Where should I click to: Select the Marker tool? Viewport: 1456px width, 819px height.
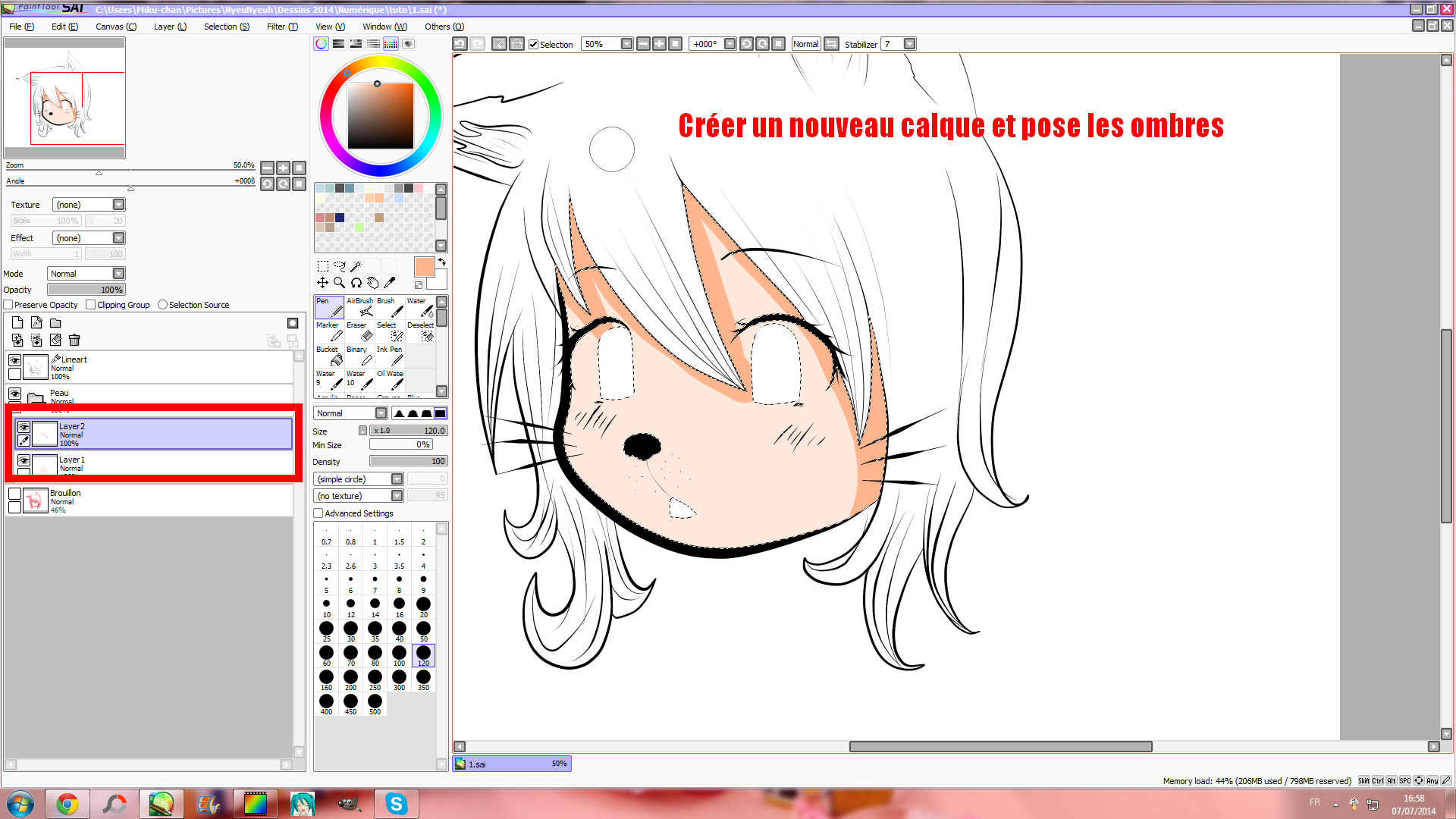coord(329,331)
